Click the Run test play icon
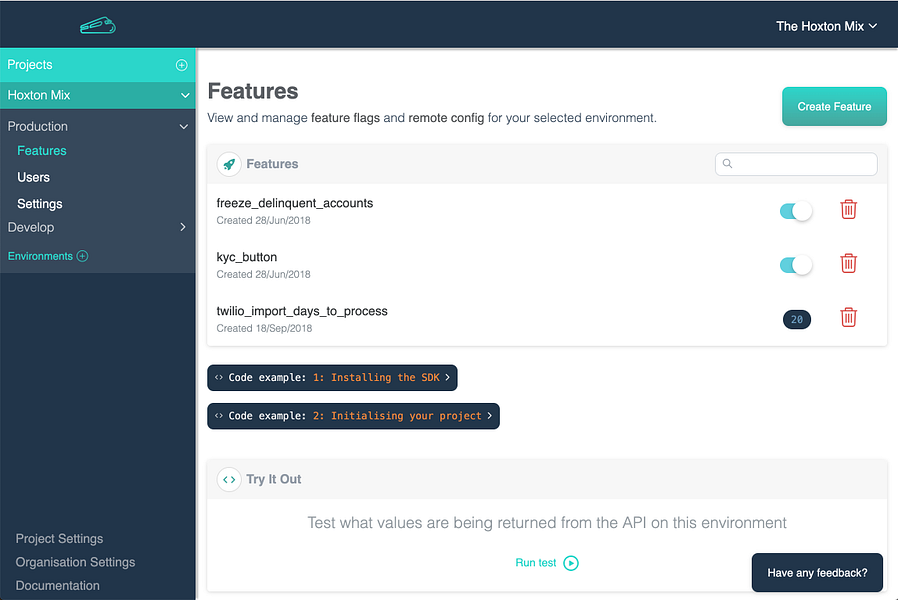The width and height of the screenshot is (898, 600). point(571,563)
